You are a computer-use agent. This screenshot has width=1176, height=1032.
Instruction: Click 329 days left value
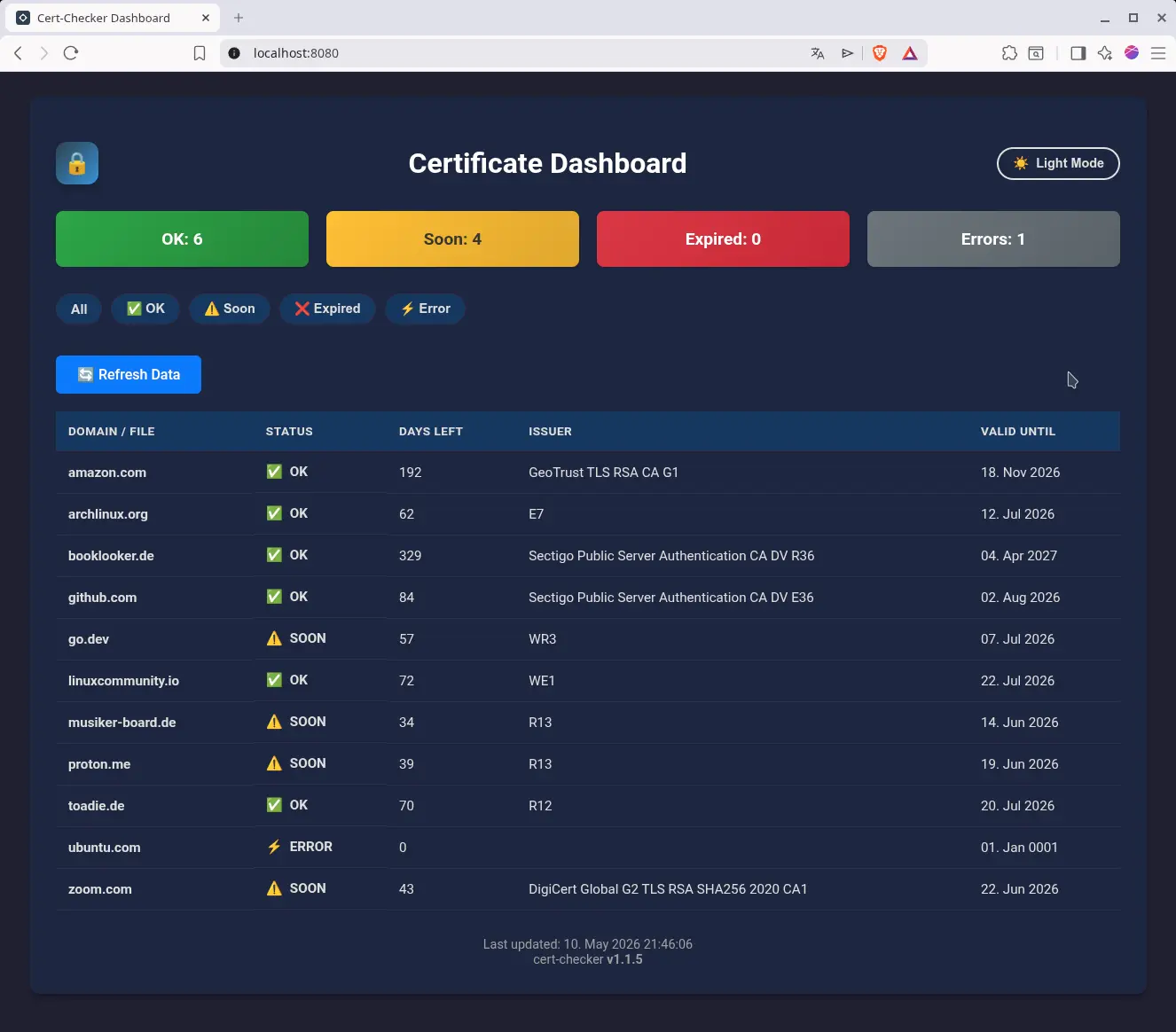[410, 556]
